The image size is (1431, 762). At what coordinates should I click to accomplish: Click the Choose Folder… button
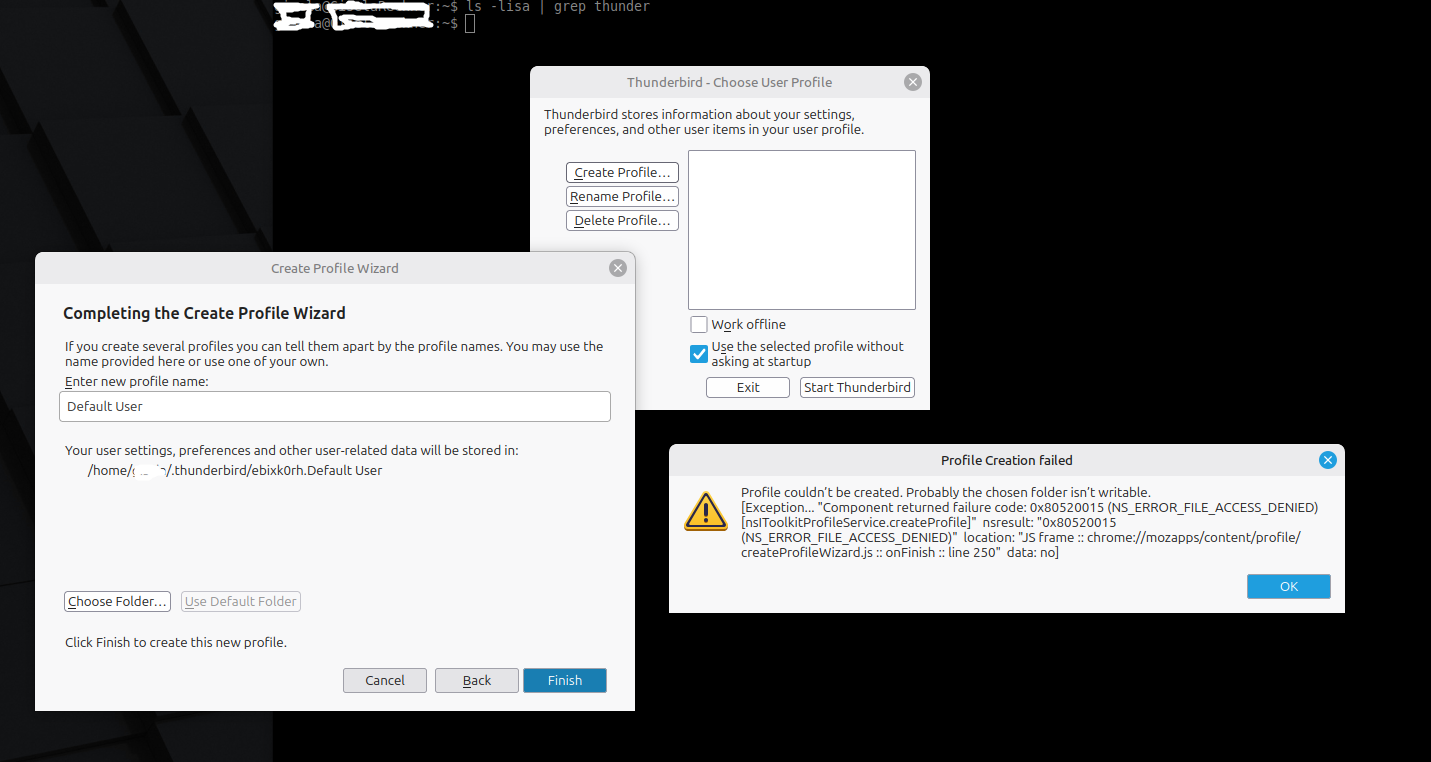(117, 602)
